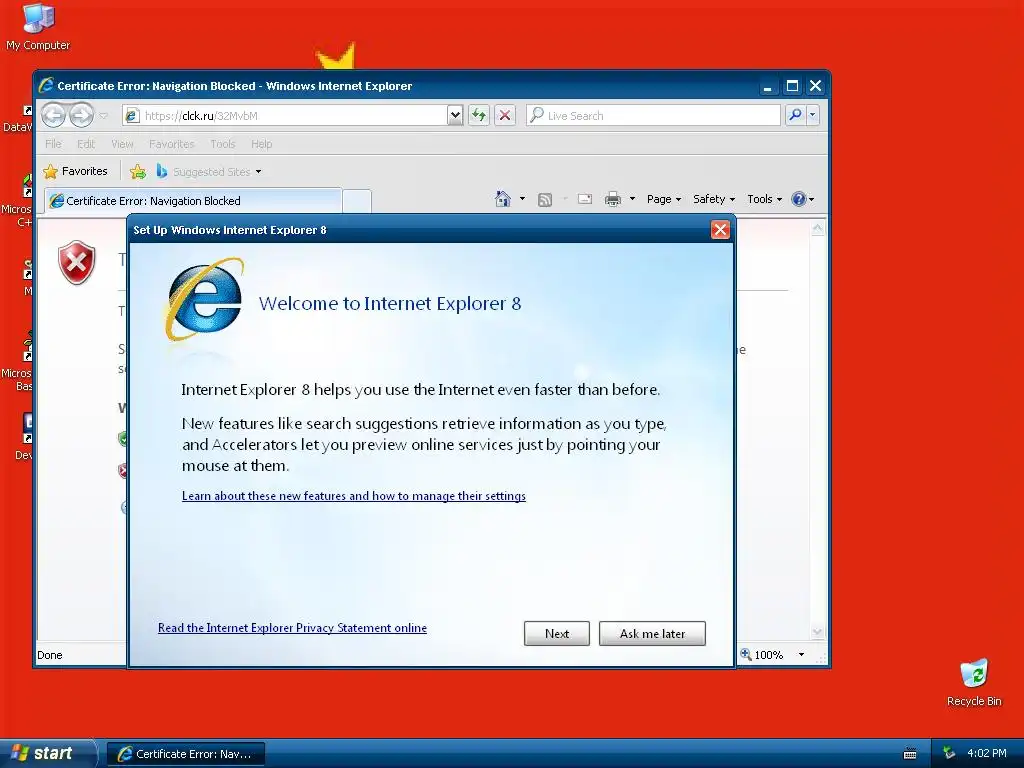Image resolution: width=1024 pixels, height=768 pixels.
Task: Expand the Print dropdown arrow
Action: [632, 199]
